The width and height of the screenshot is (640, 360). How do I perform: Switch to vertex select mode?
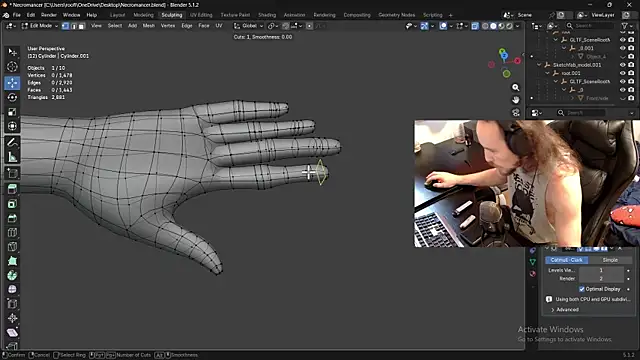click(x=65, y=26)
